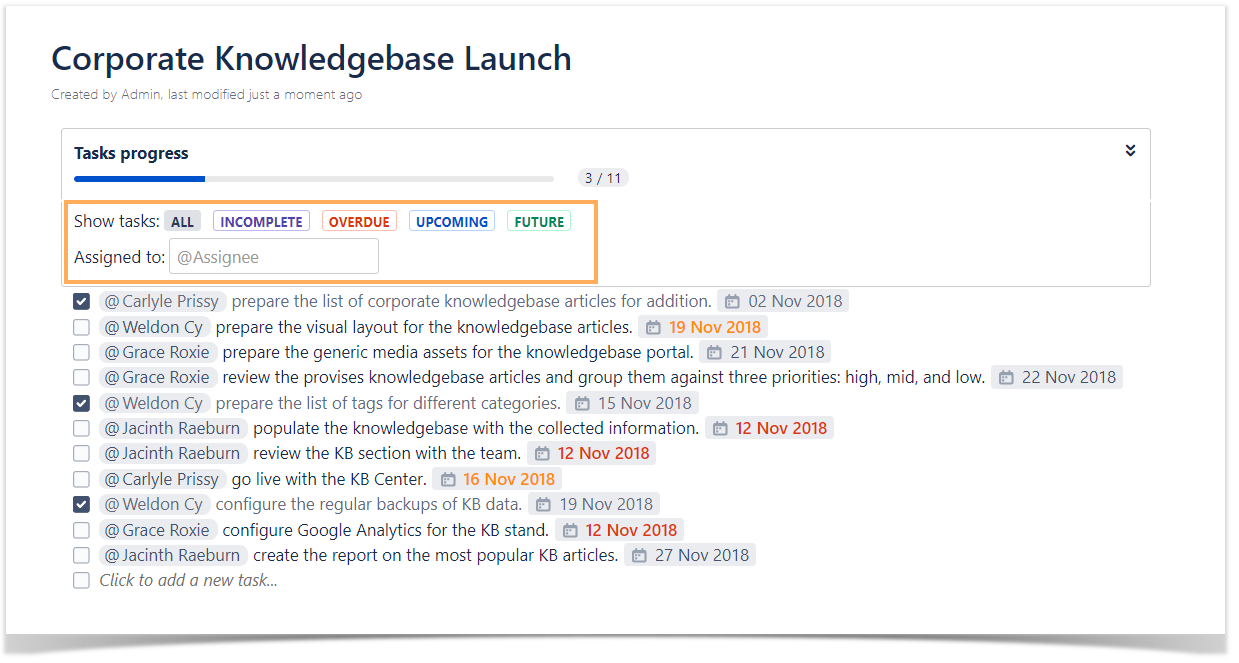The image size is (1239, 663).
Task: Check the review provises knowledgebase articles task
Action: 82,377
